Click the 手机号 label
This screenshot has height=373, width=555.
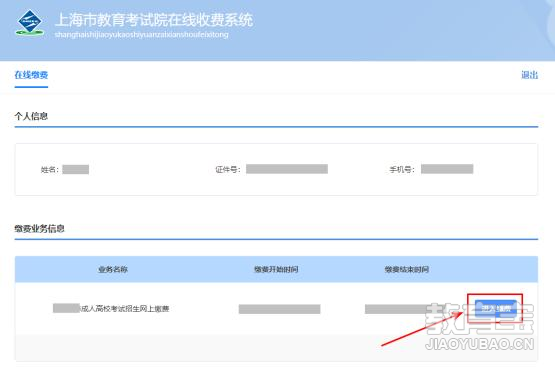402,170
